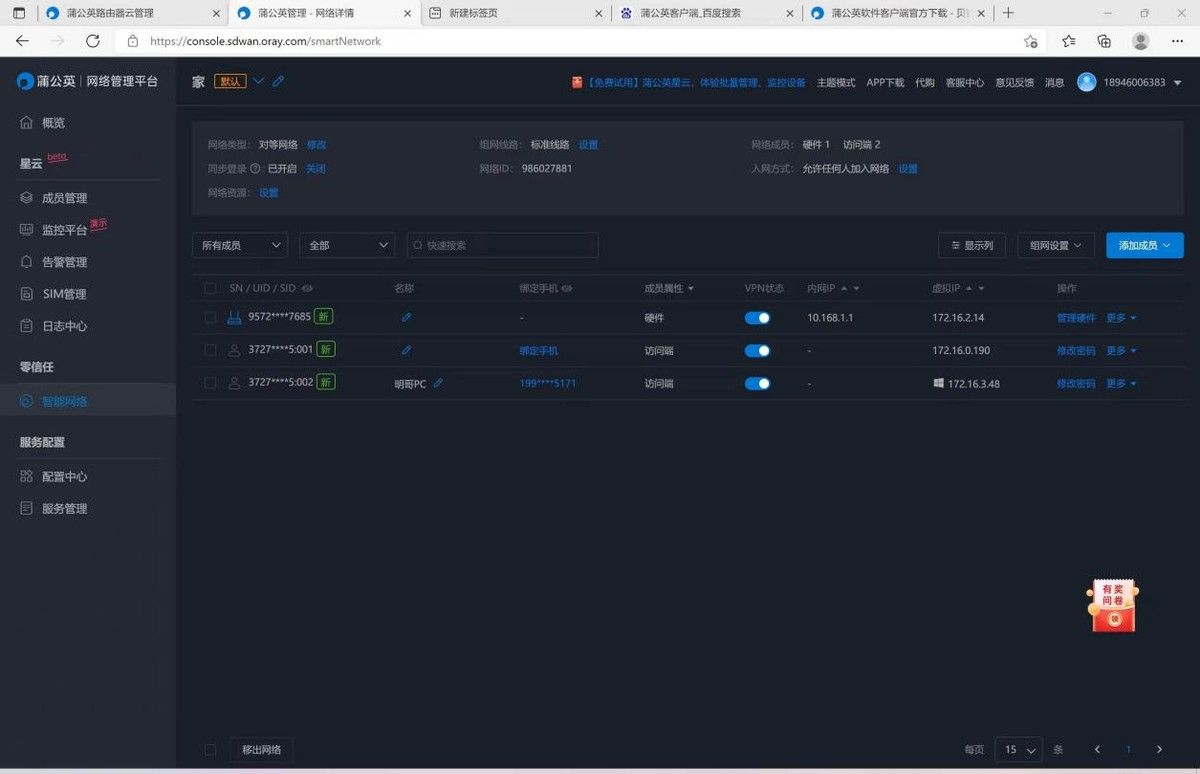Screen dimensions: 1200x774
Task: Open 成员管理 in sidebar
Action: pos(54,198)
